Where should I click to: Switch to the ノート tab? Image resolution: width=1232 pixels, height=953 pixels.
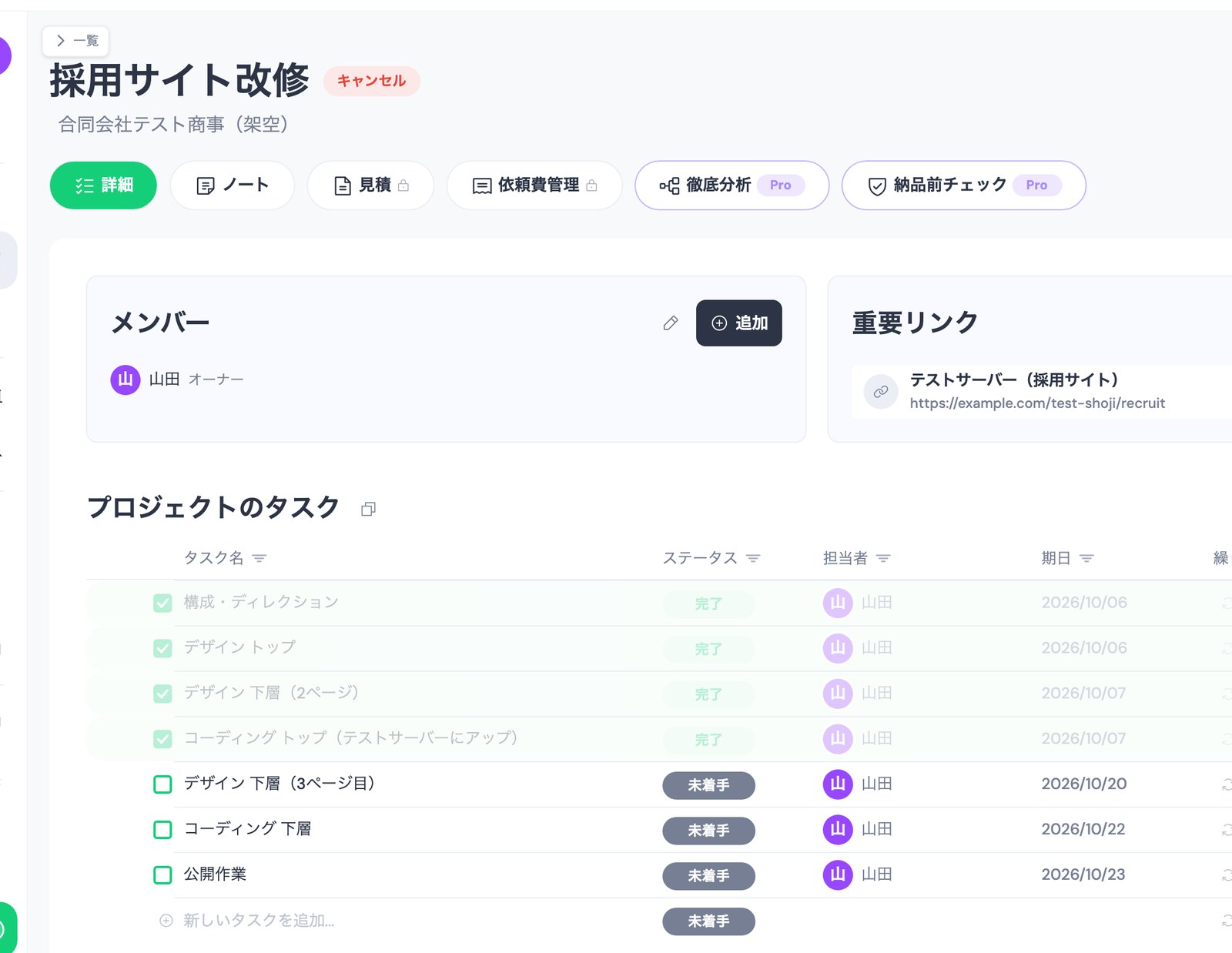click(233, 186)
